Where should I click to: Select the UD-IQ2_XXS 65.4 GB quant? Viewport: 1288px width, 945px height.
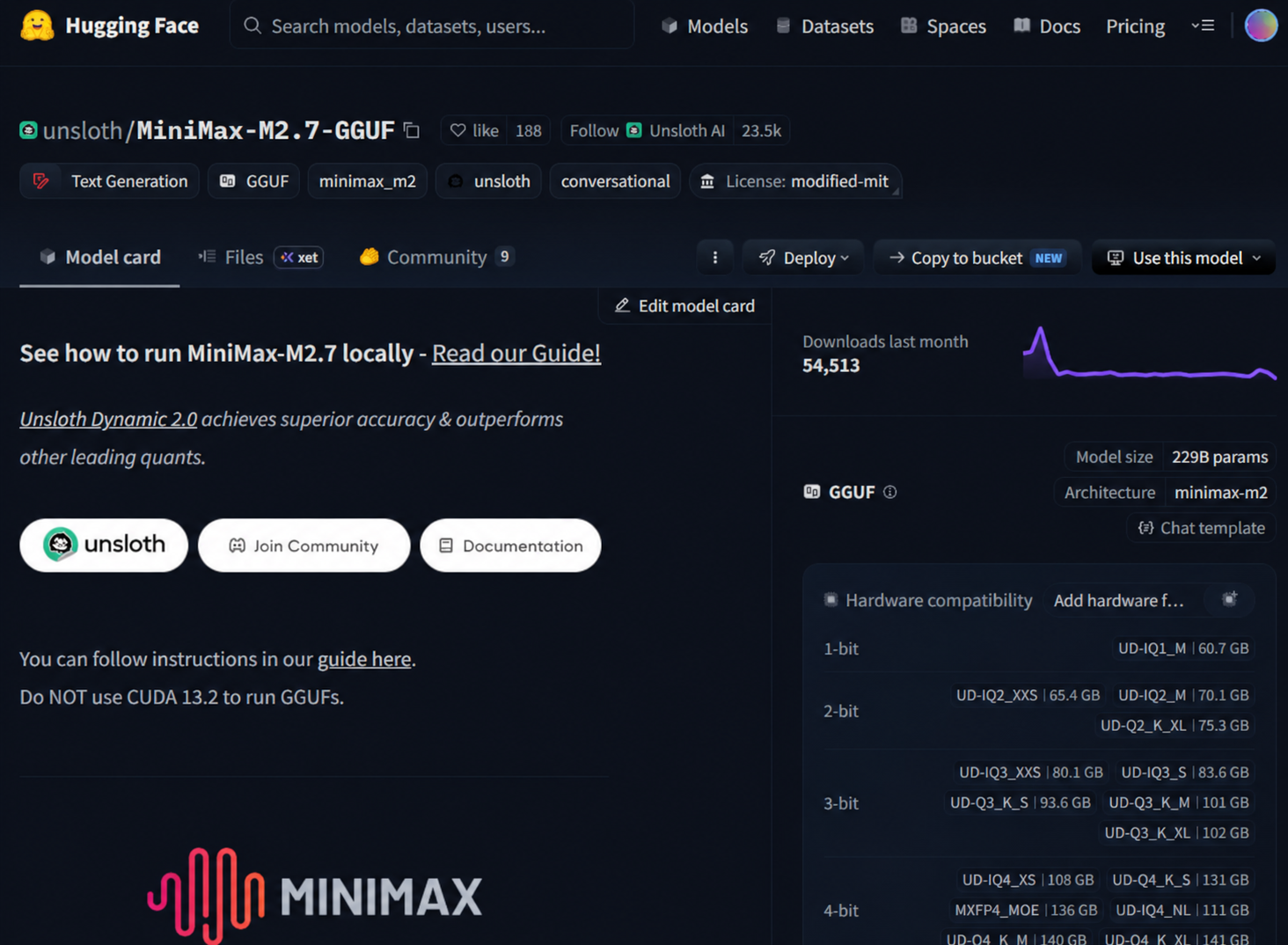pos(1028,695)
